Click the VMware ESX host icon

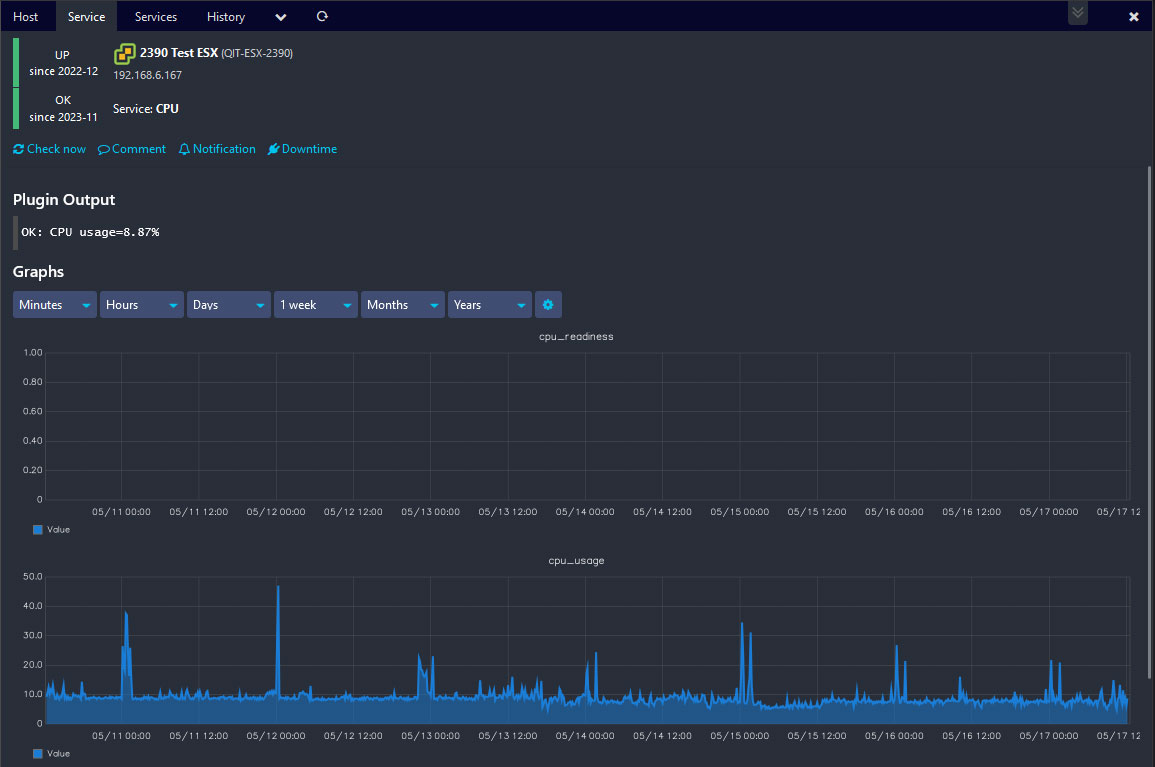[125, 54]
